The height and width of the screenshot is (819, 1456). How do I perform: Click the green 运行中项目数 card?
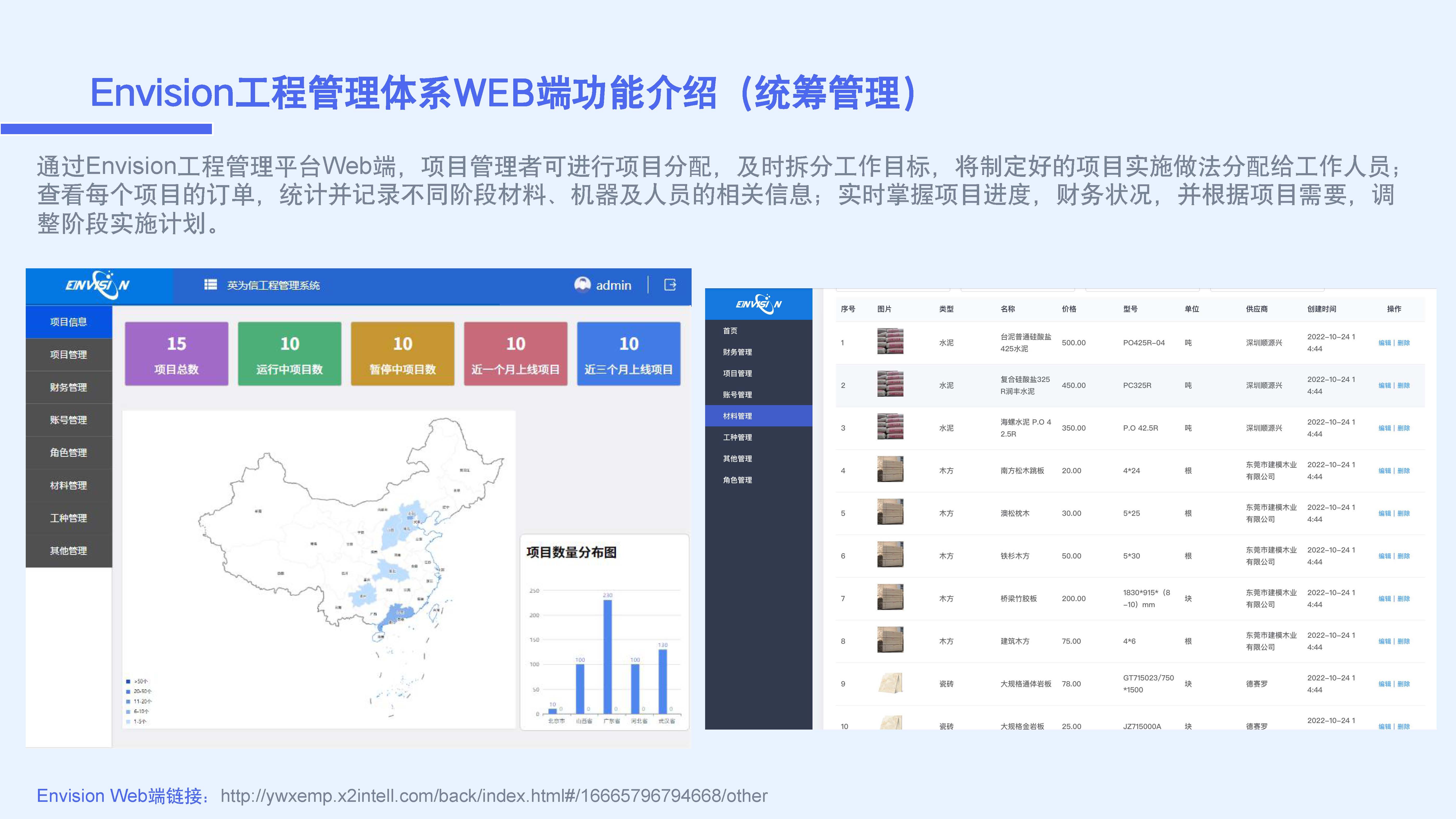[289, 354]
